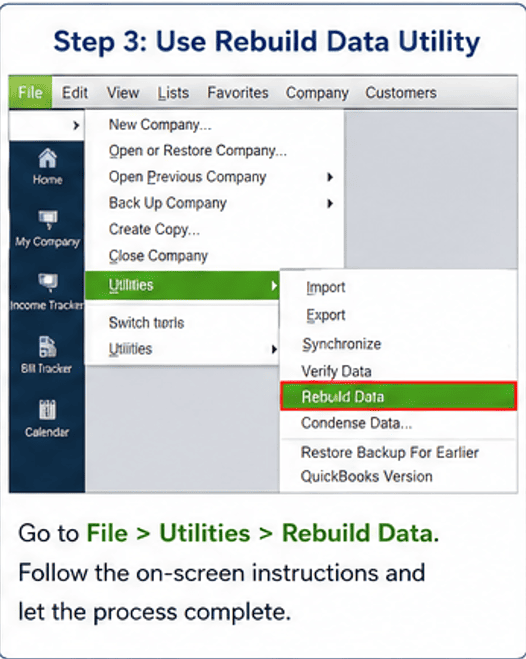The width and height of the screenshot is (526, 659).
Task: Expand Back Up Company submenu arrow
Action: pyautogui.click(x=330, y=203)
